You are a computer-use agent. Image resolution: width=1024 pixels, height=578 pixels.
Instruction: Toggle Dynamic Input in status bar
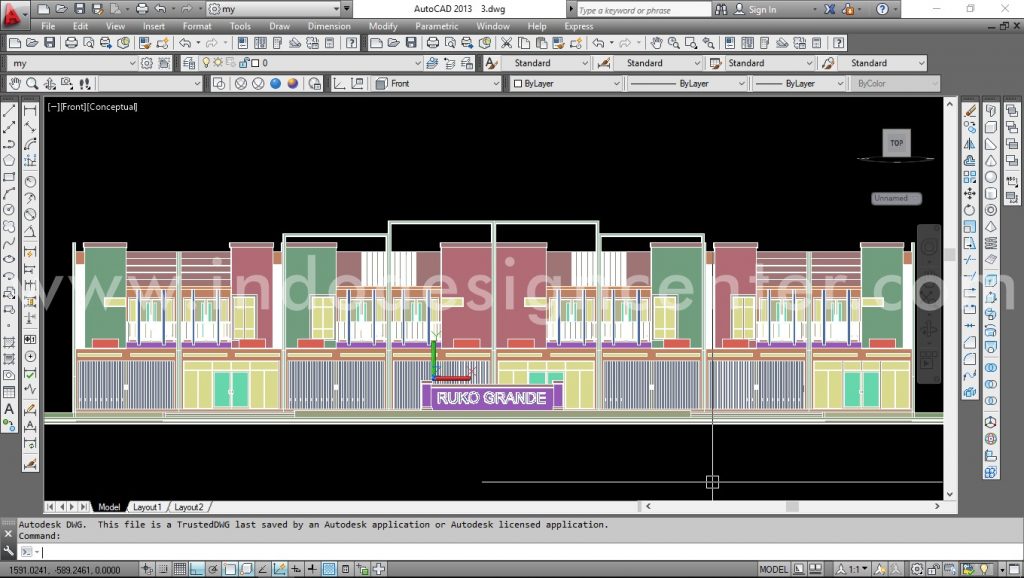pyautogui.click(x=296, y=570)
